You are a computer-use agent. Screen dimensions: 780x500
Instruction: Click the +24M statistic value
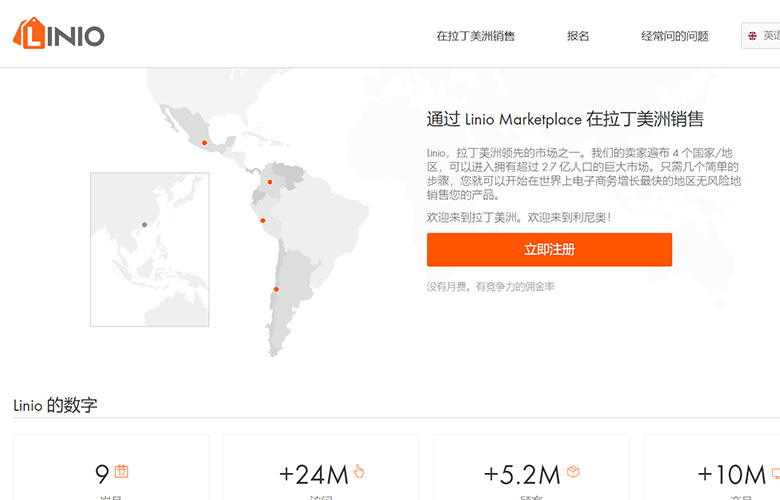point(313,475)
